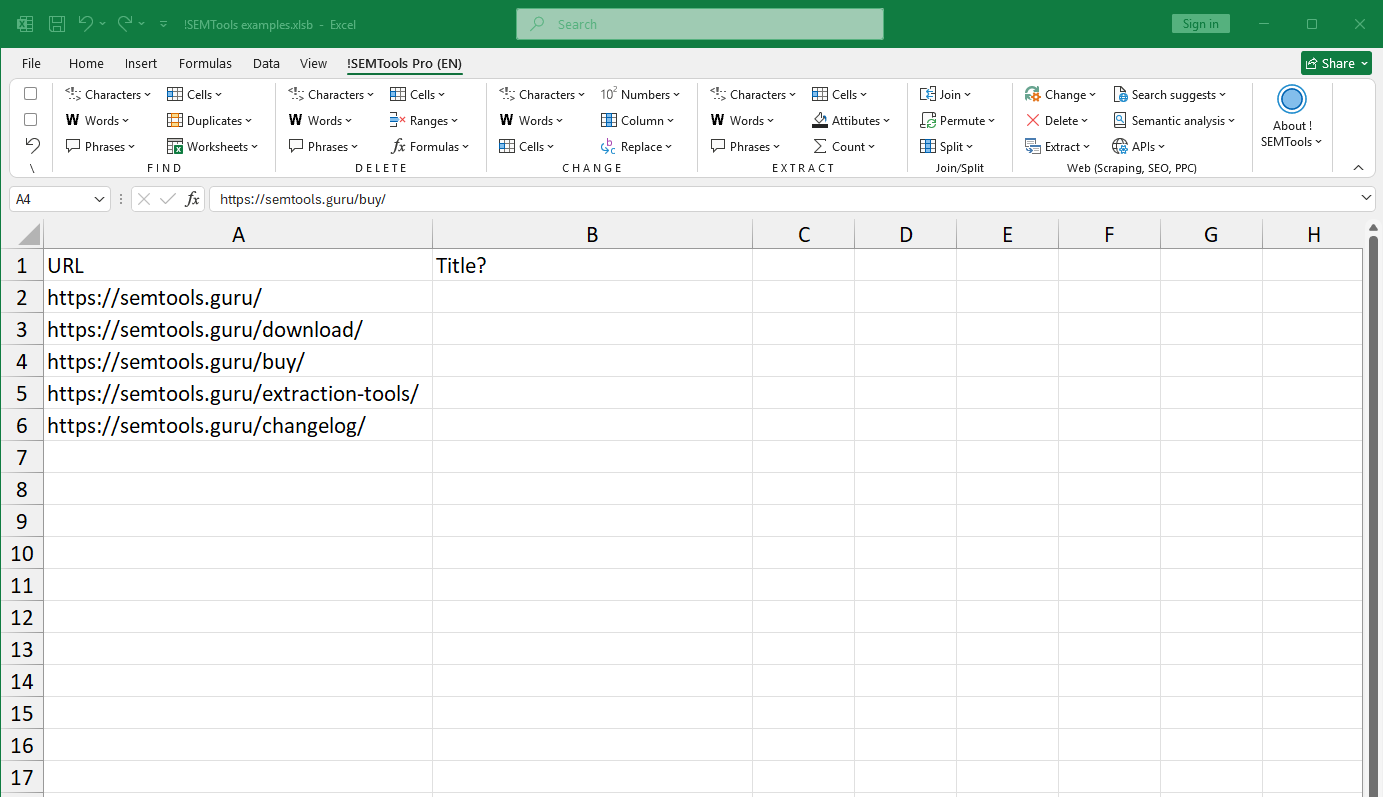Open the Formulas ribbon tab

pyautogui.click(x=205, y=63)
